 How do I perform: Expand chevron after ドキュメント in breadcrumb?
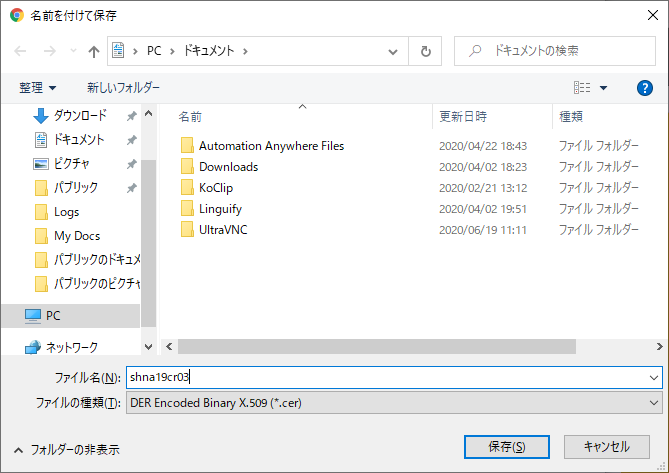(x=245, y=51)
